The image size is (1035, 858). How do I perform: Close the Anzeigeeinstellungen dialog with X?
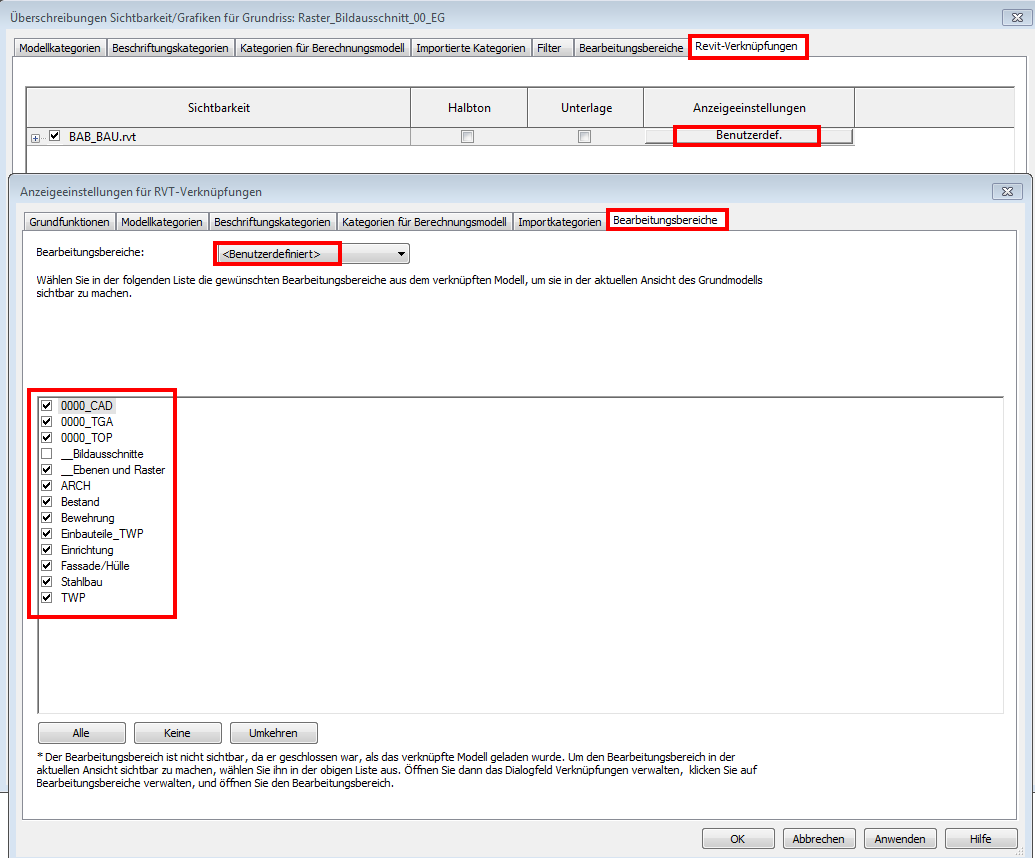[x=1005, y=191]
